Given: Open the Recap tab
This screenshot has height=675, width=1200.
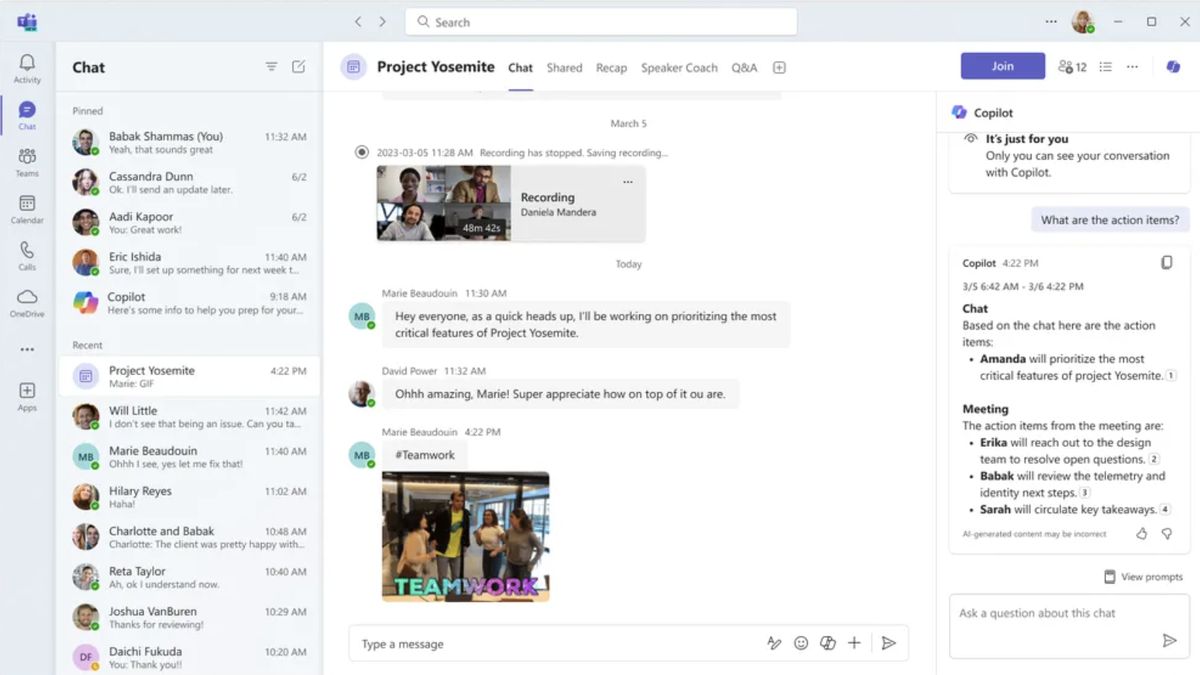Looking at the screenshot, I should [611, 68].
